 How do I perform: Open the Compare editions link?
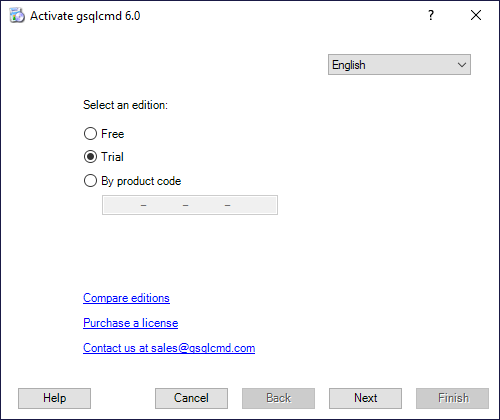tap(126, 298)
